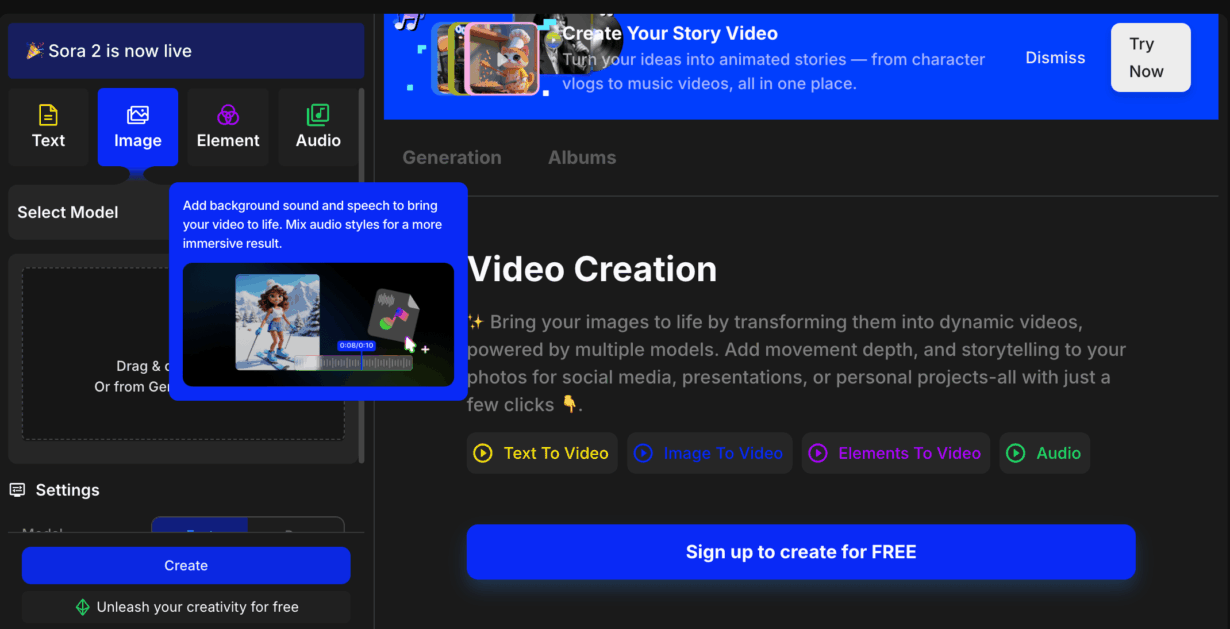Click the blue Create button
The image size is (1230, 629).
(186, 565)
